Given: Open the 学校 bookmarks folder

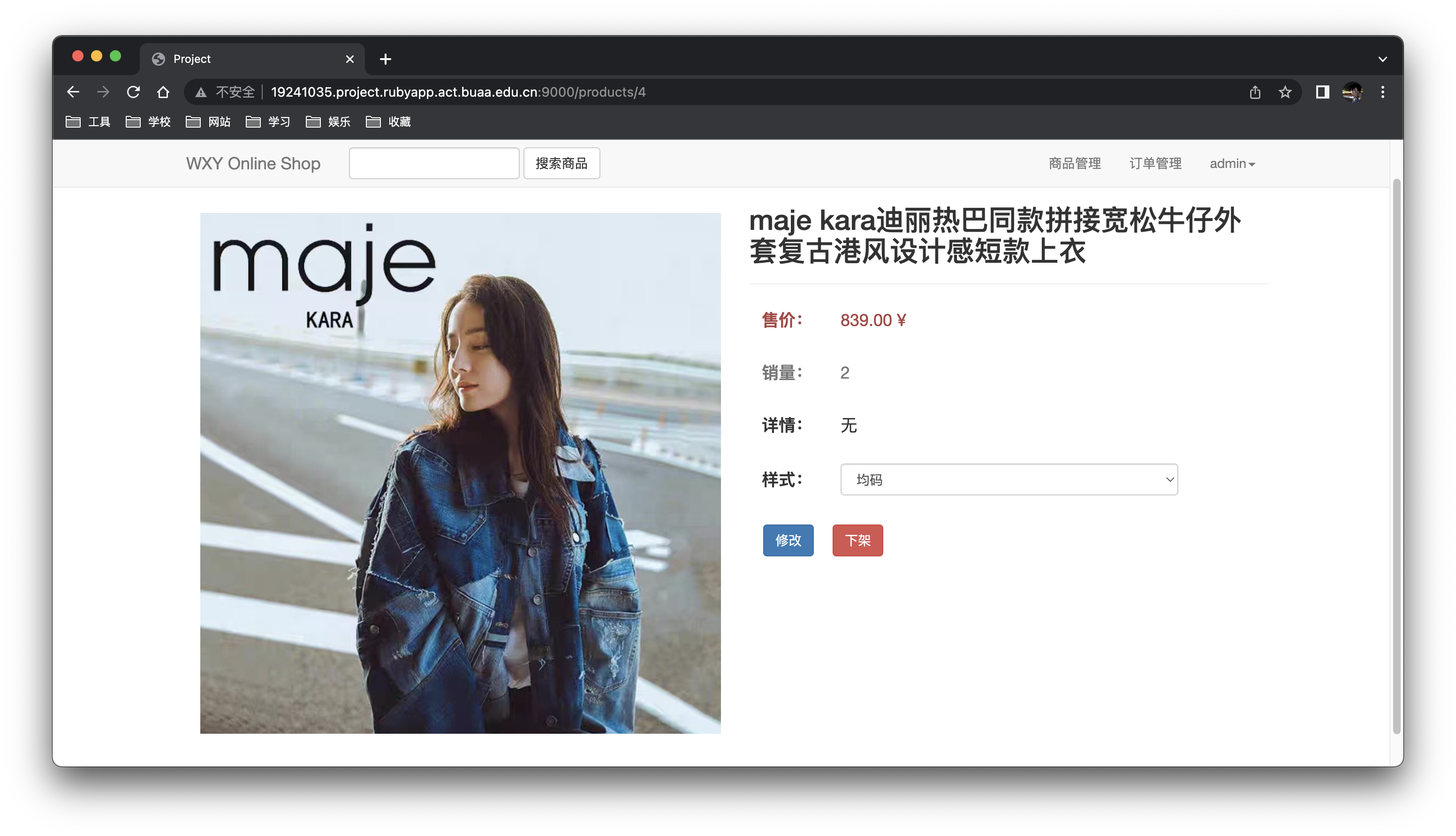Looking at the screenshot, I should click(x=148, y=122).
